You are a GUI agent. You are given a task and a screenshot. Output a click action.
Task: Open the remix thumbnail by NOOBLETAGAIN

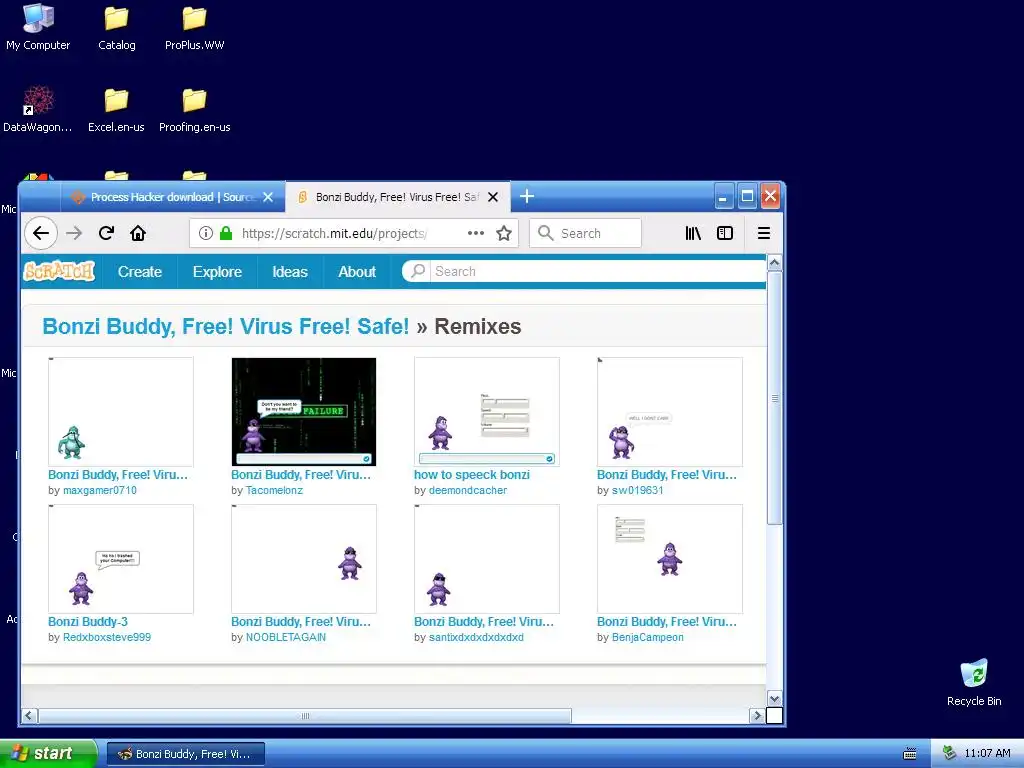tap(304, 558)
